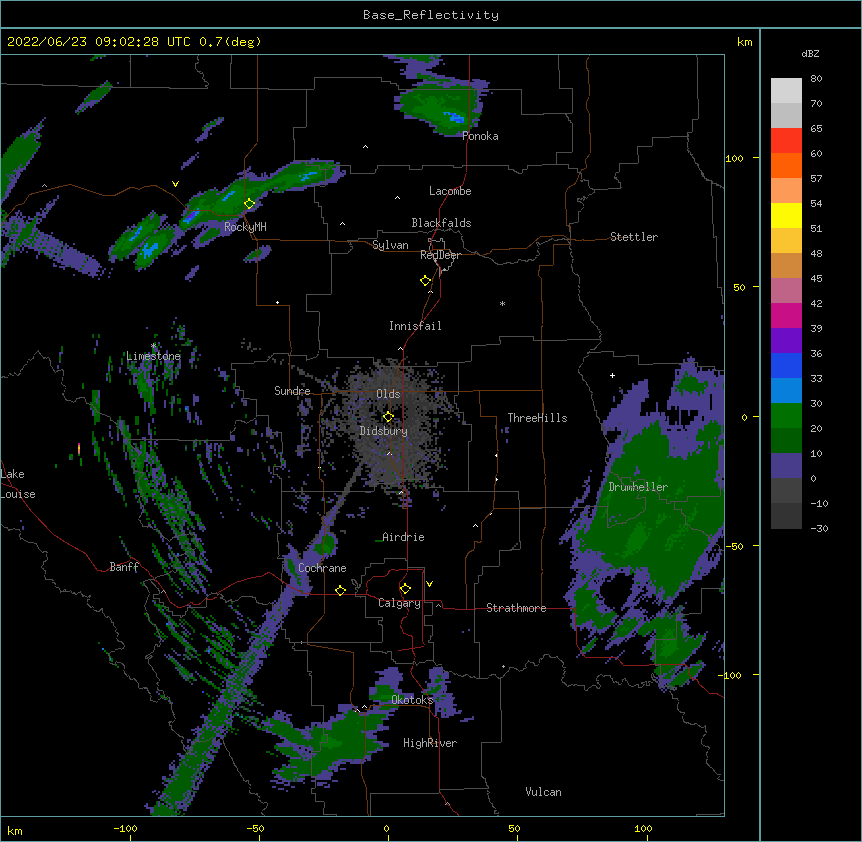Click the dBZ legend heading

pyautogui.click(x=810, y=53)
